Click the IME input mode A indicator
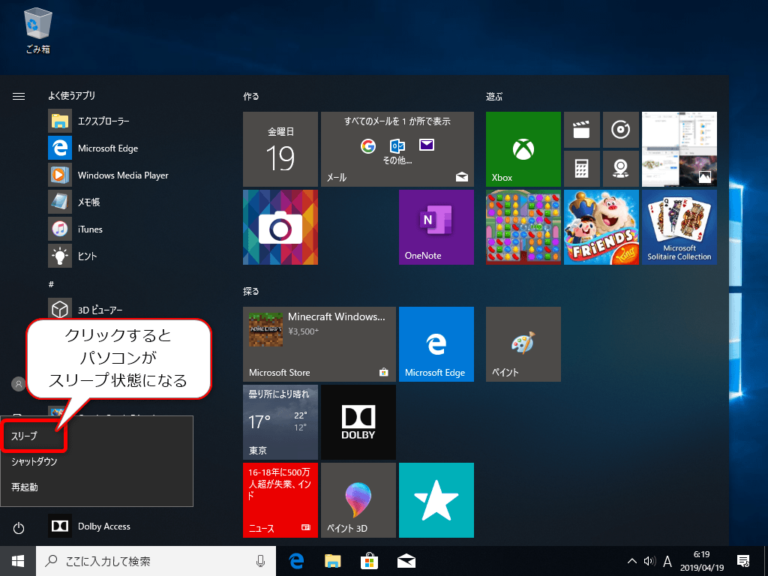768x576 pixels. pos(667,561)
